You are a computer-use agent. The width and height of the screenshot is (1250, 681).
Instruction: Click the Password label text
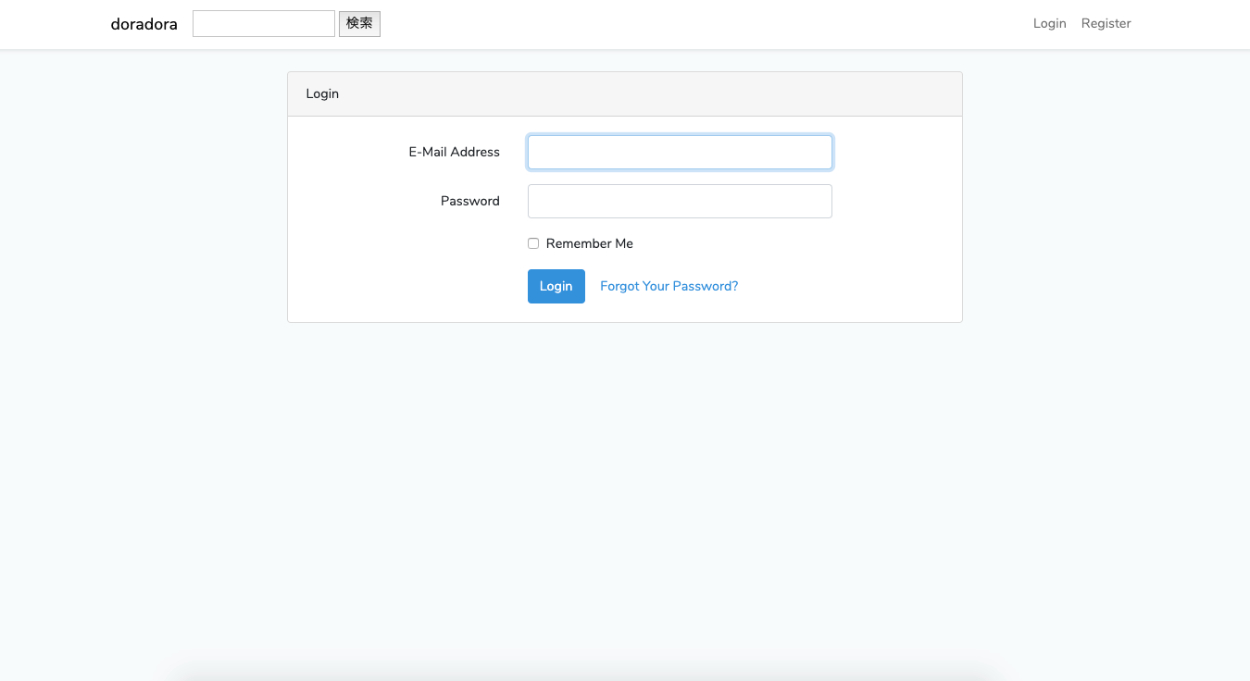(470, 201)
